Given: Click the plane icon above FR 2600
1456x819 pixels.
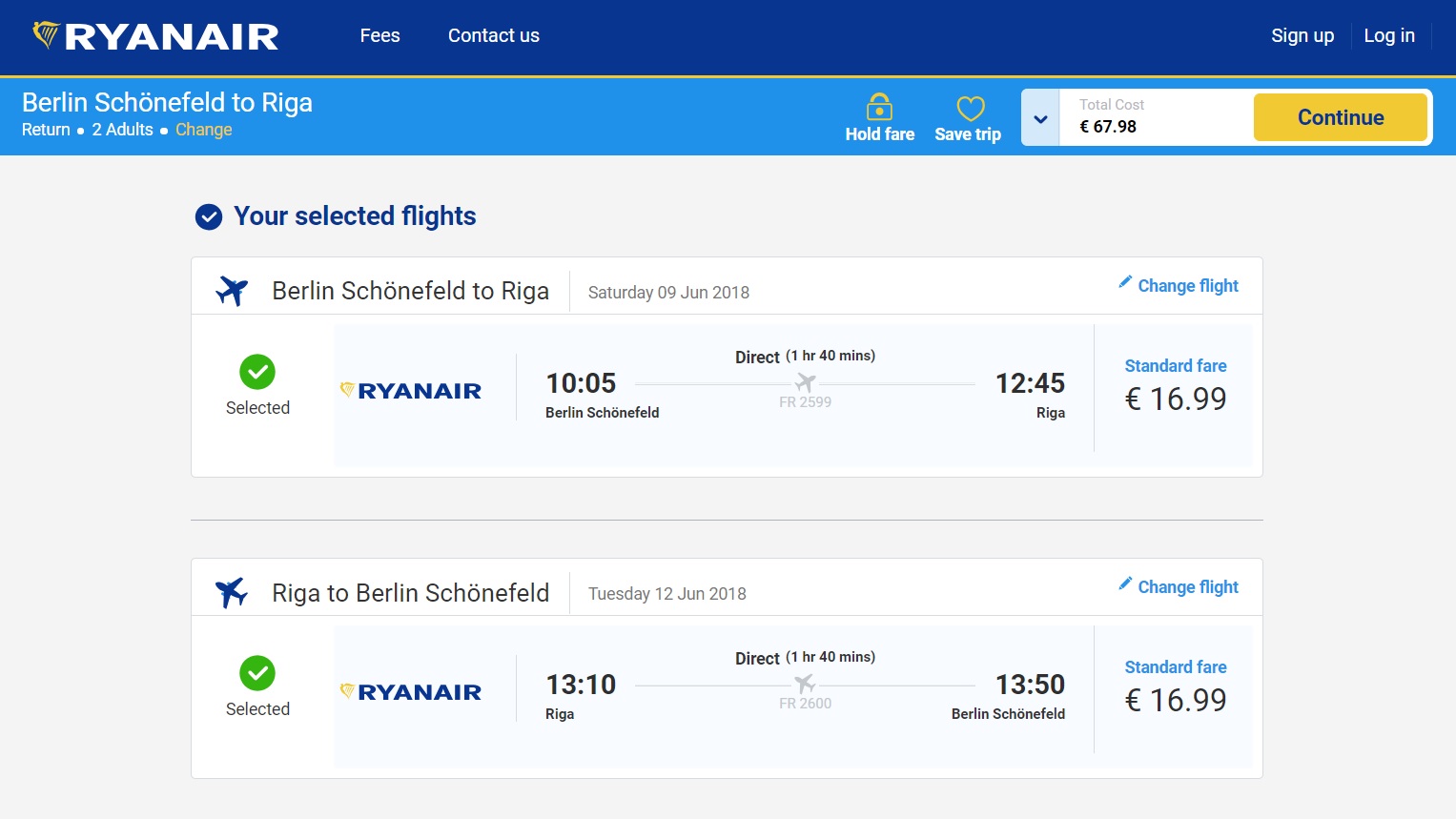Looking at the screenshot, I should tap(806, 684).
